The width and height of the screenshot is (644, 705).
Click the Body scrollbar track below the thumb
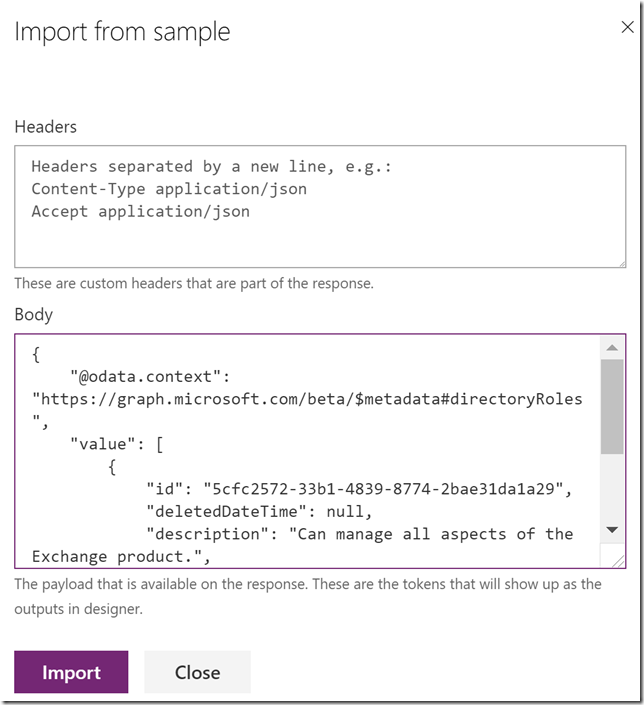pyautogui.click(x=612, y=486)
